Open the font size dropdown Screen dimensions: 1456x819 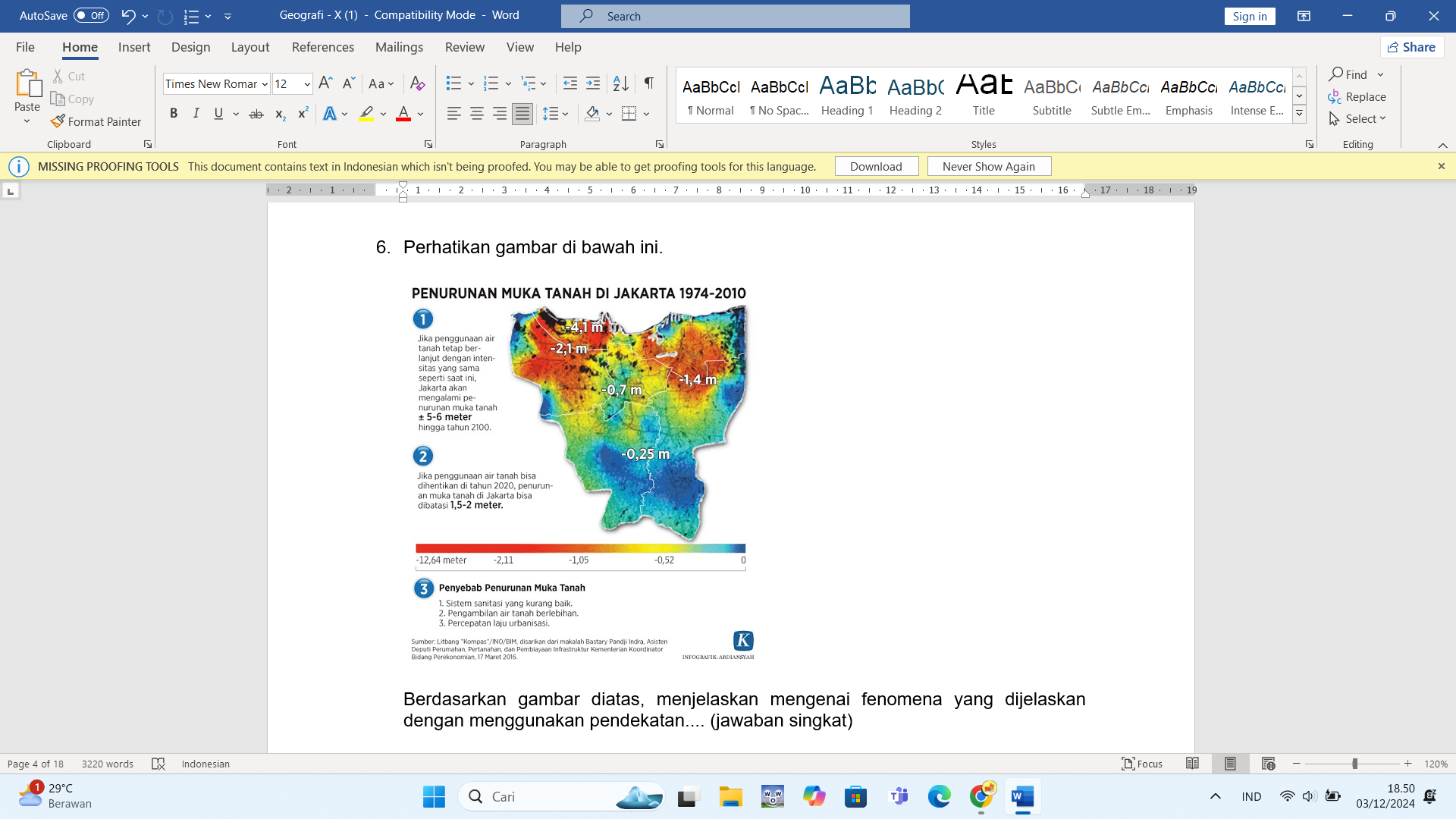pyautogui.click(x=307, y=84)
